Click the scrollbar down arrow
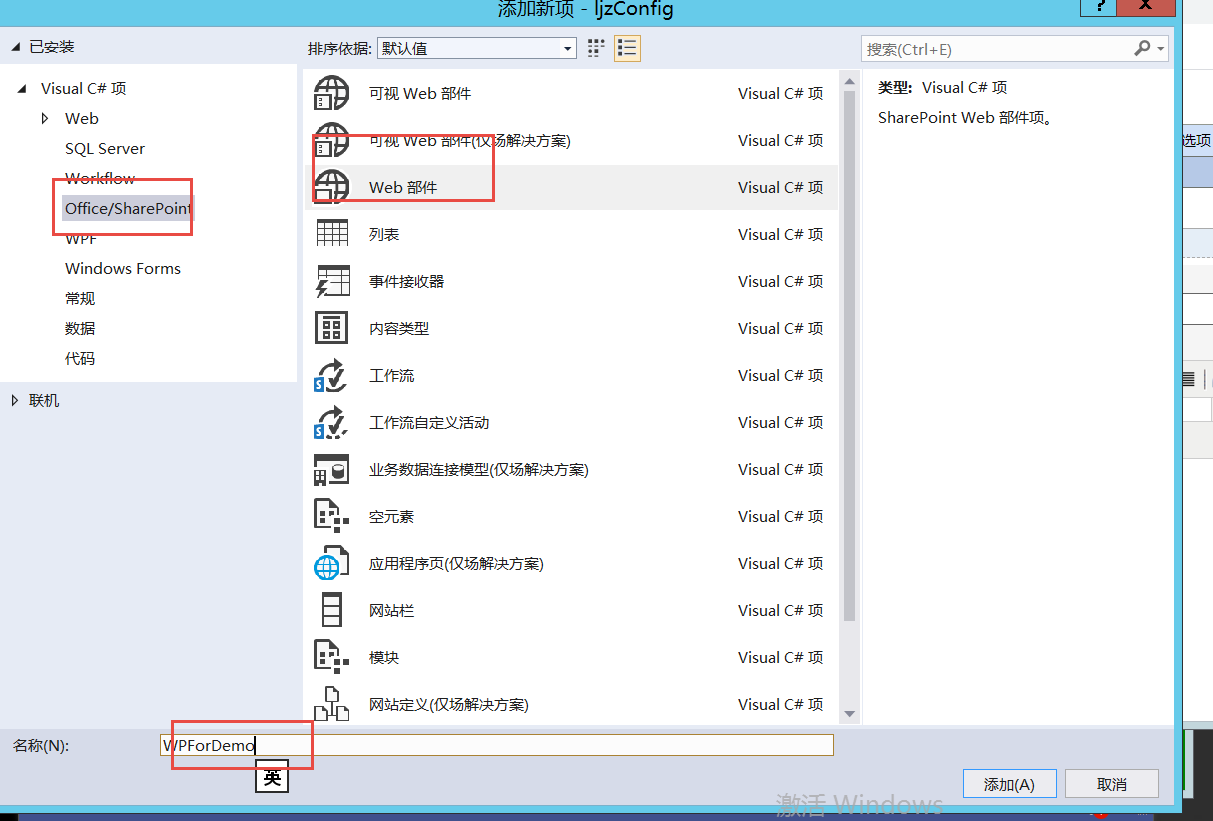 [x=850, y=713]
